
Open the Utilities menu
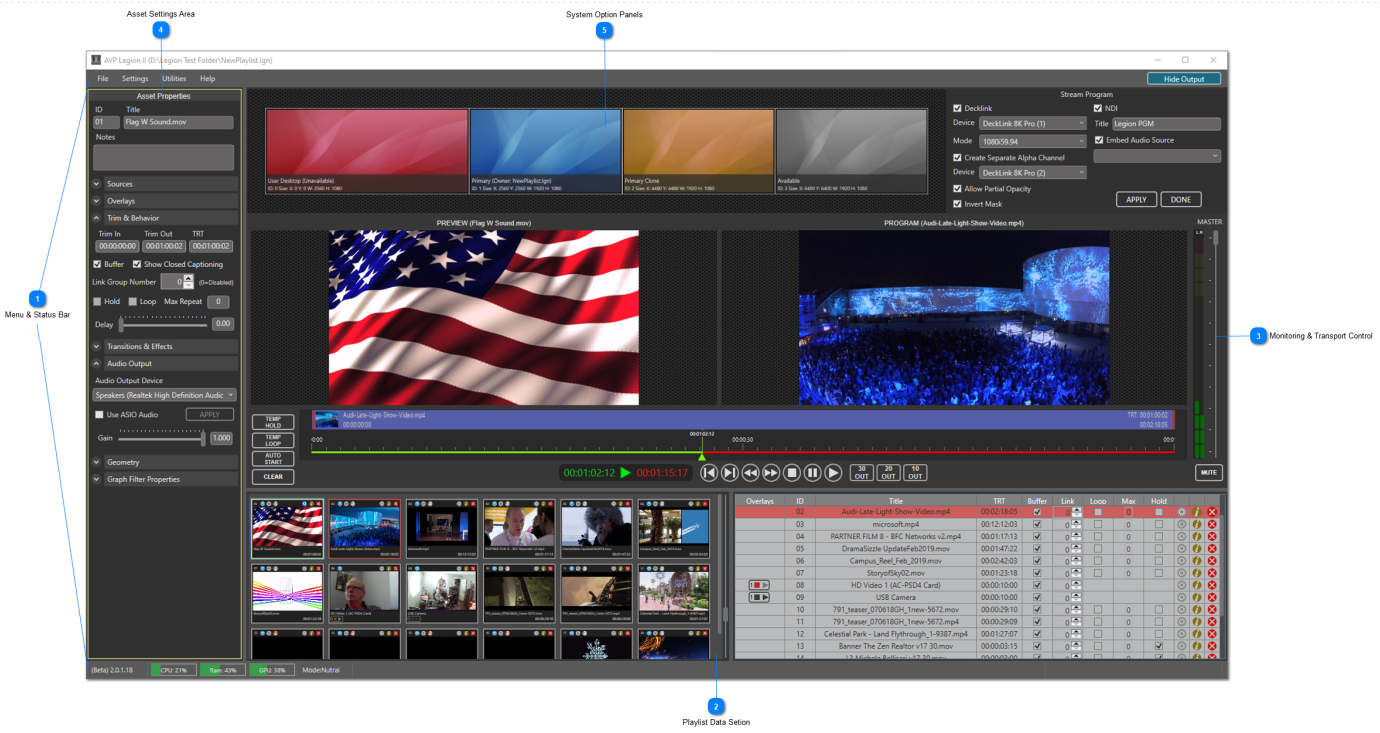pos(174,79)
